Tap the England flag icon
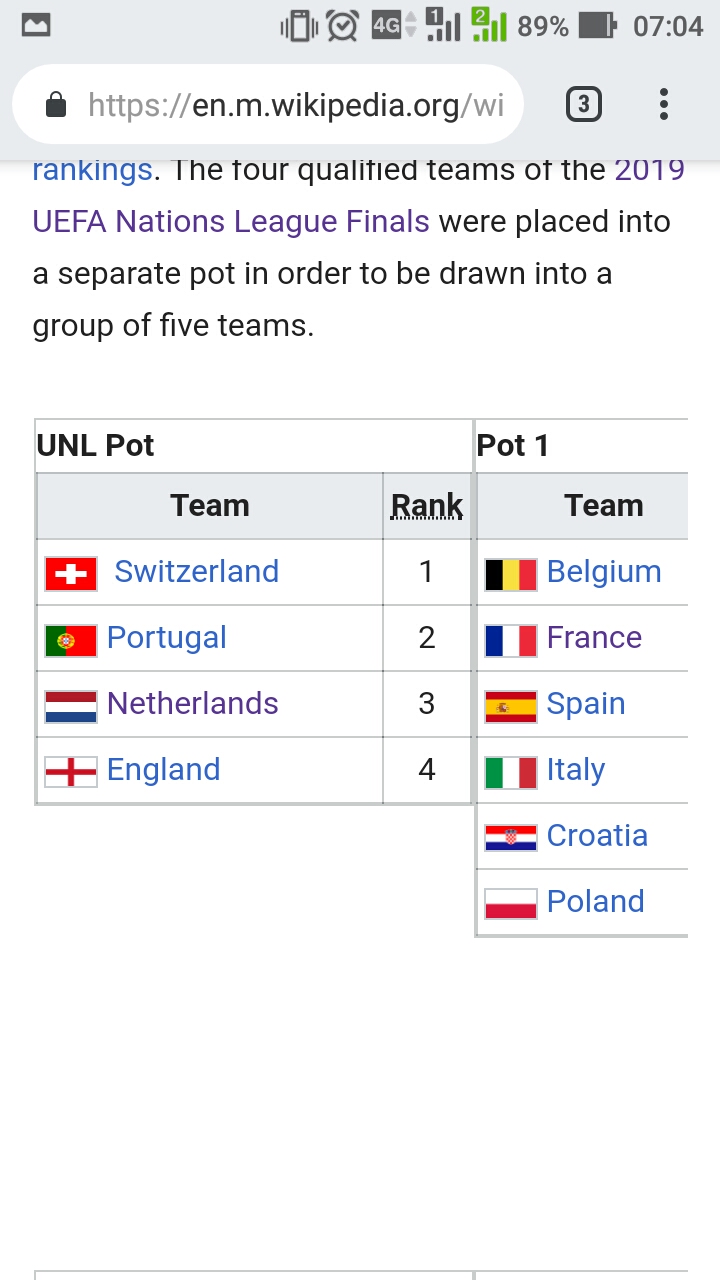This screenshot has width=720, height=1280. tap(71, 772)
